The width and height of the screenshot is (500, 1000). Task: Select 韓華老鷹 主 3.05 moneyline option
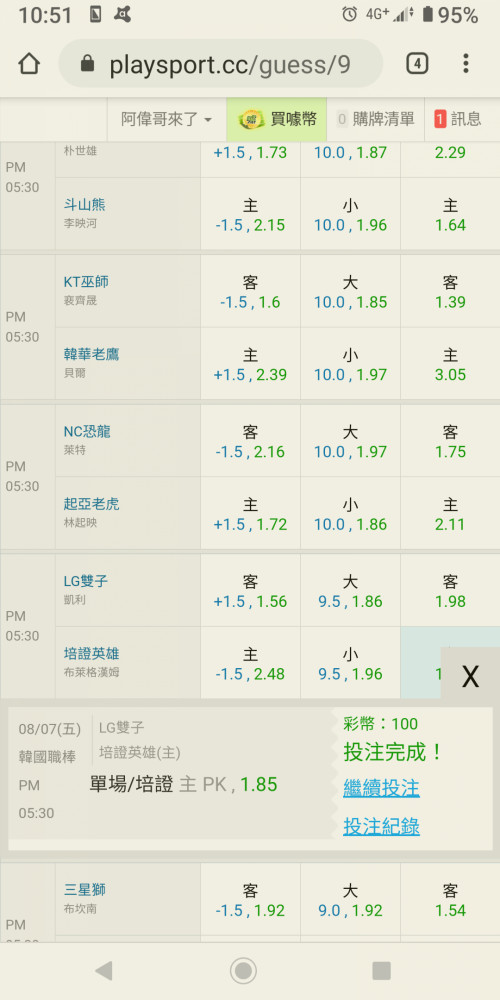point(450,364)
